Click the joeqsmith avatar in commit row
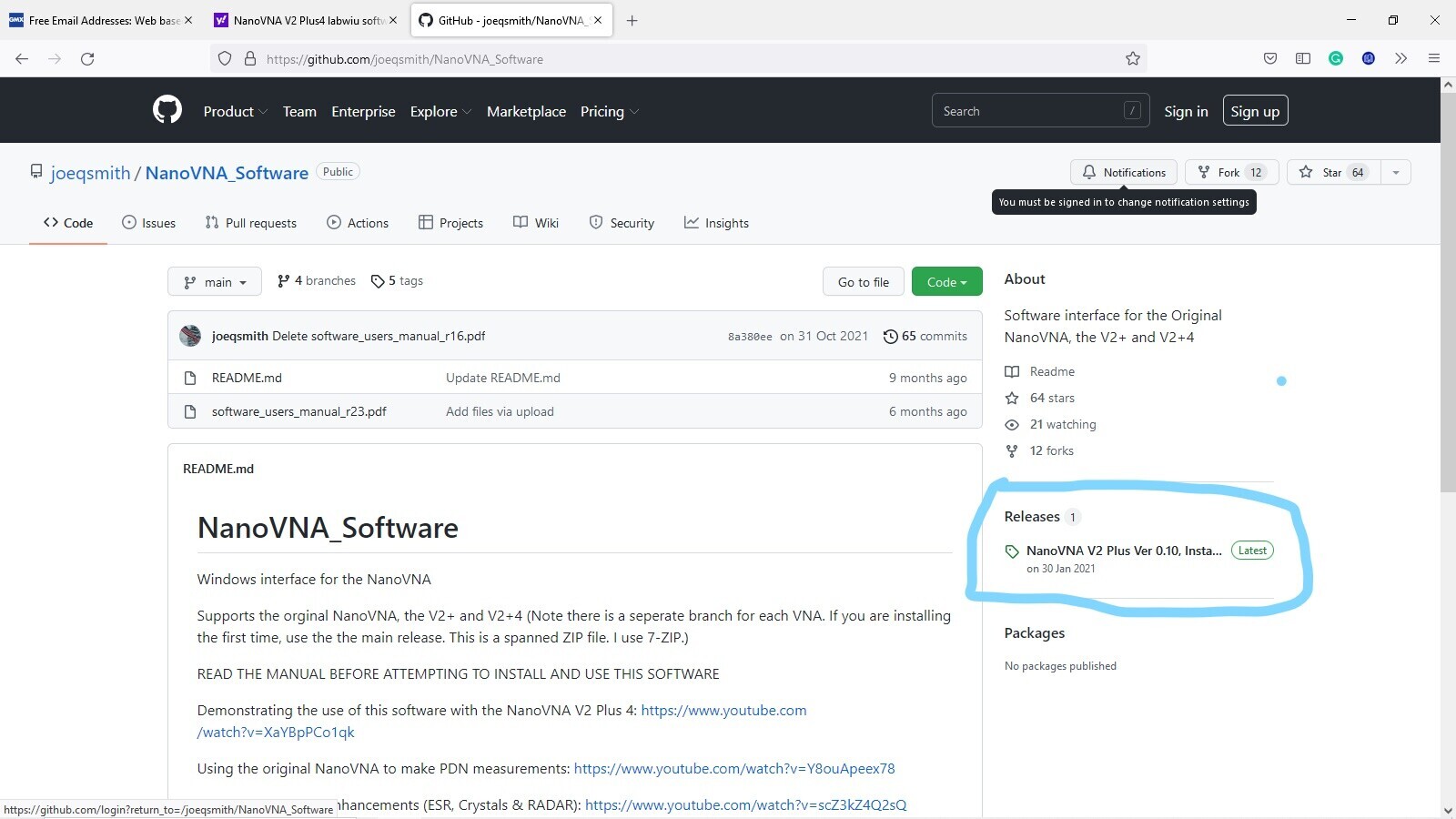The width and height of the screenshot is (1456, 819). [190, 336]
